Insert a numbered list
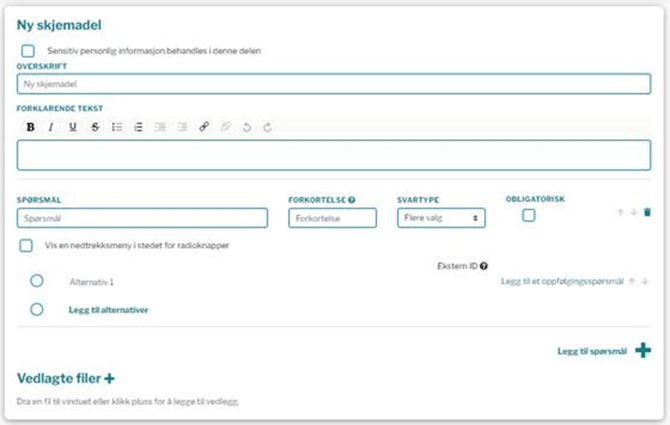The width and height of the screenshot is (670, 425). 139,127
